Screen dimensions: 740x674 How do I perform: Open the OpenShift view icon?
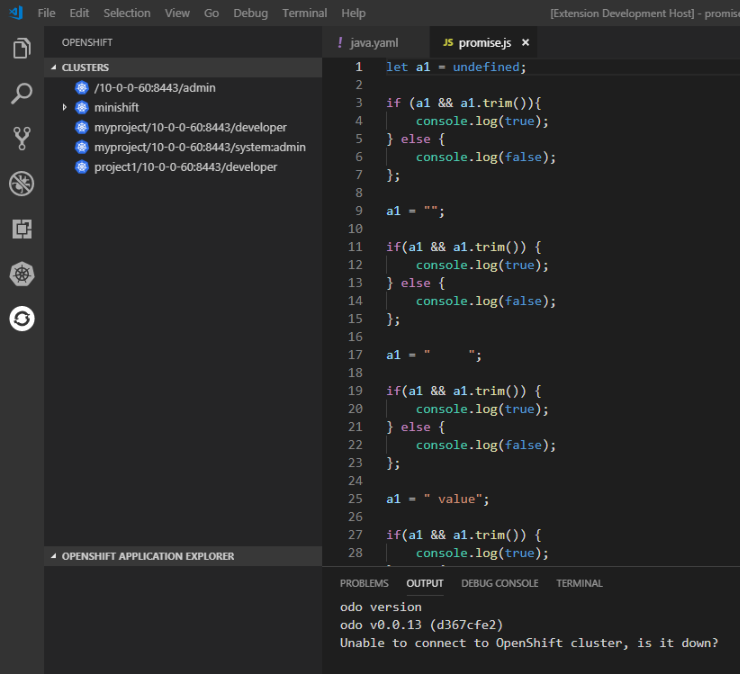point(22,319)
